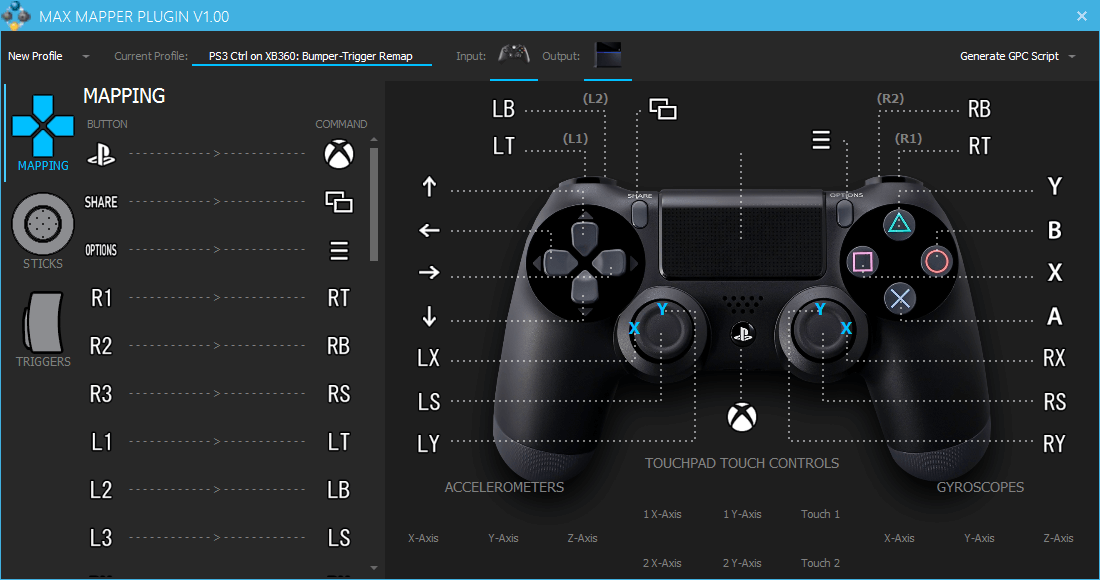This screenshot has height=580, width=1100.
Task: Click the Xbox logo in the COMMAND column
Action: tap(339, 154)
